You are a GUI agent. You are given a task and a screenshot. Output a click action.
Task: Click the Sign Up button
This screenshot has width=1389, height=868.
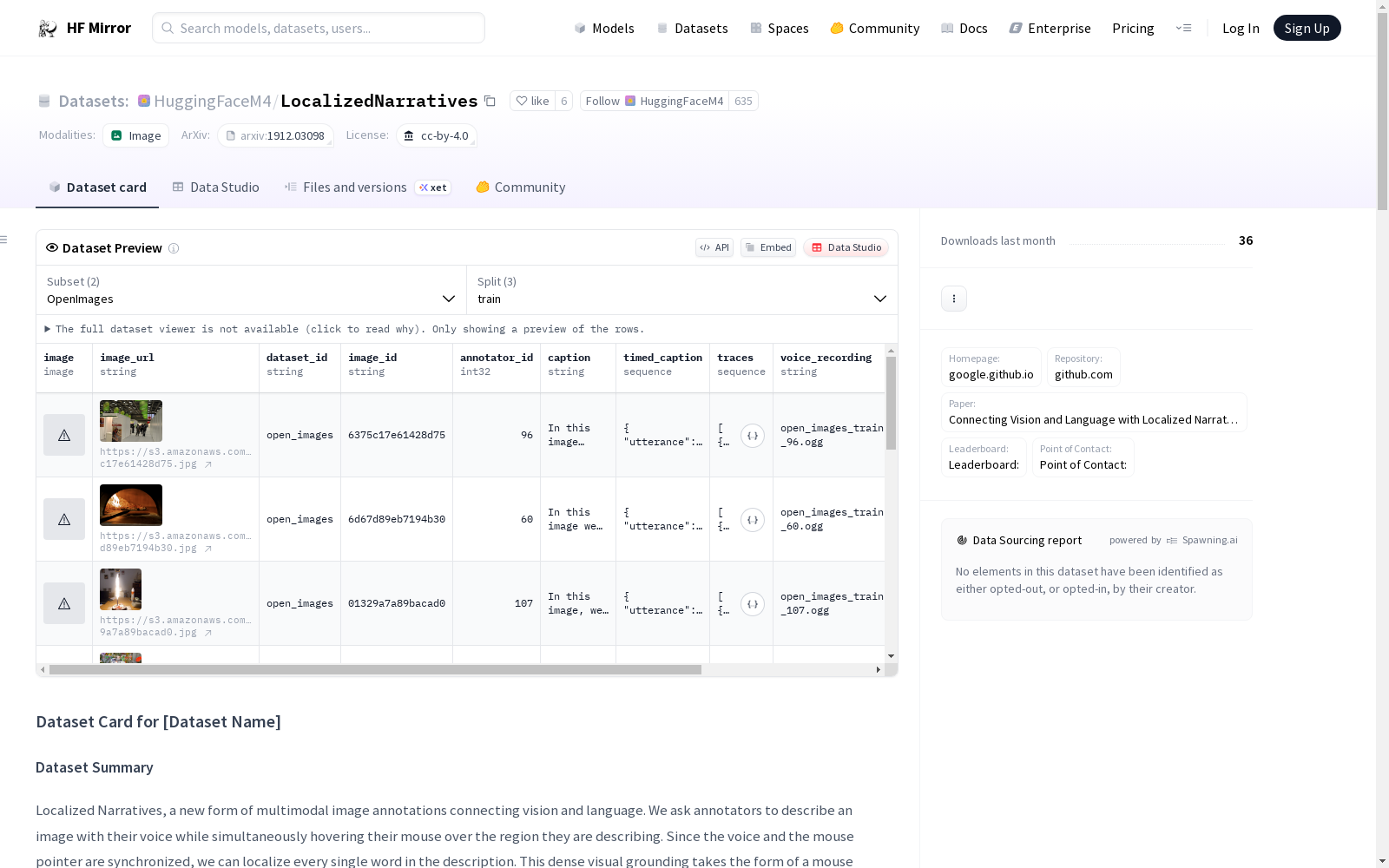coord(1307,28)
